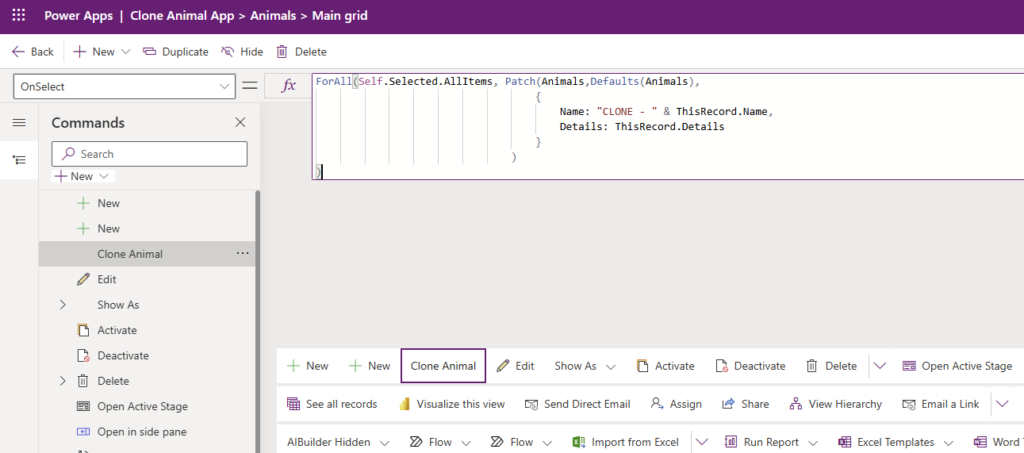
Task: Expand the Delete command group
Action: [63, 381]
